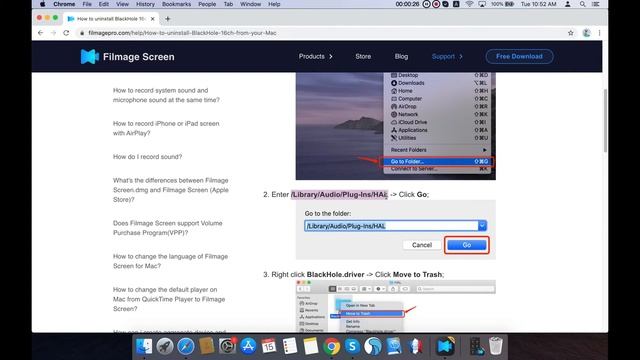Open the Help menu
640x360 pixels.
(x=274, y=4)
